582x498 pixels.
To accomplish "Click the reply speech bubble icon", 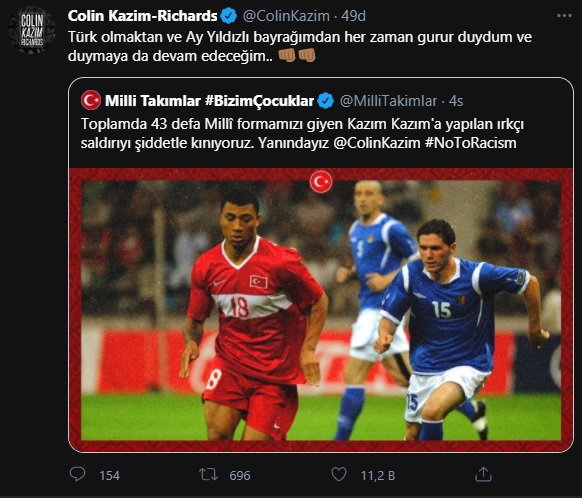I will (x=77, y=474).
